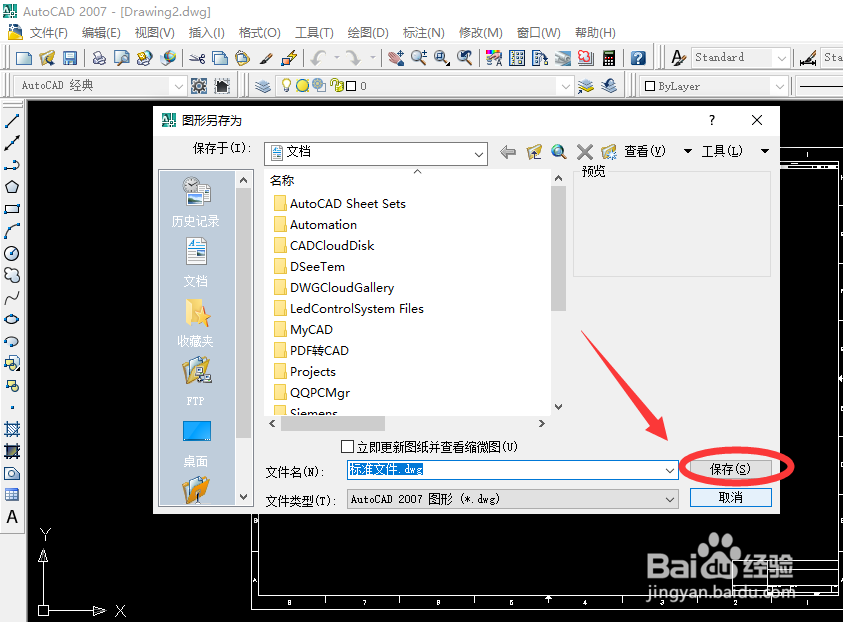This screenshot has height=622, width=843.
Task: Expand the file name dropdown arrow
Action: pyautogui.click(x=669, y=470)
